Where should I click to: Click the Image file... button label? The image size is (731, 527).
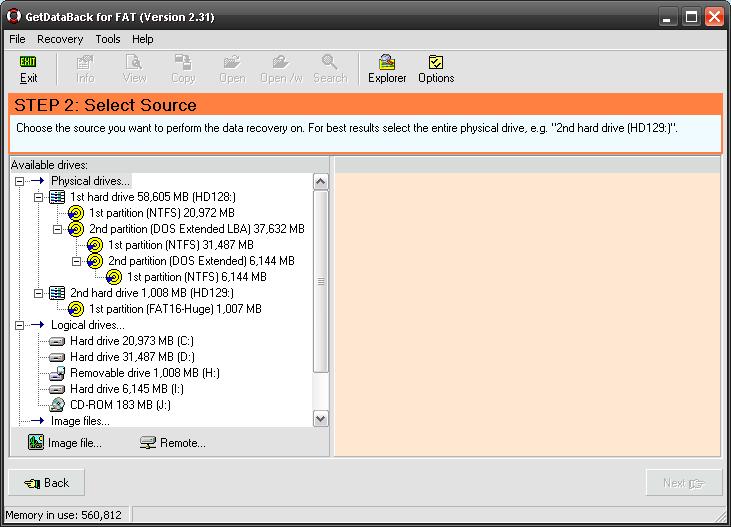pos(75,443)
